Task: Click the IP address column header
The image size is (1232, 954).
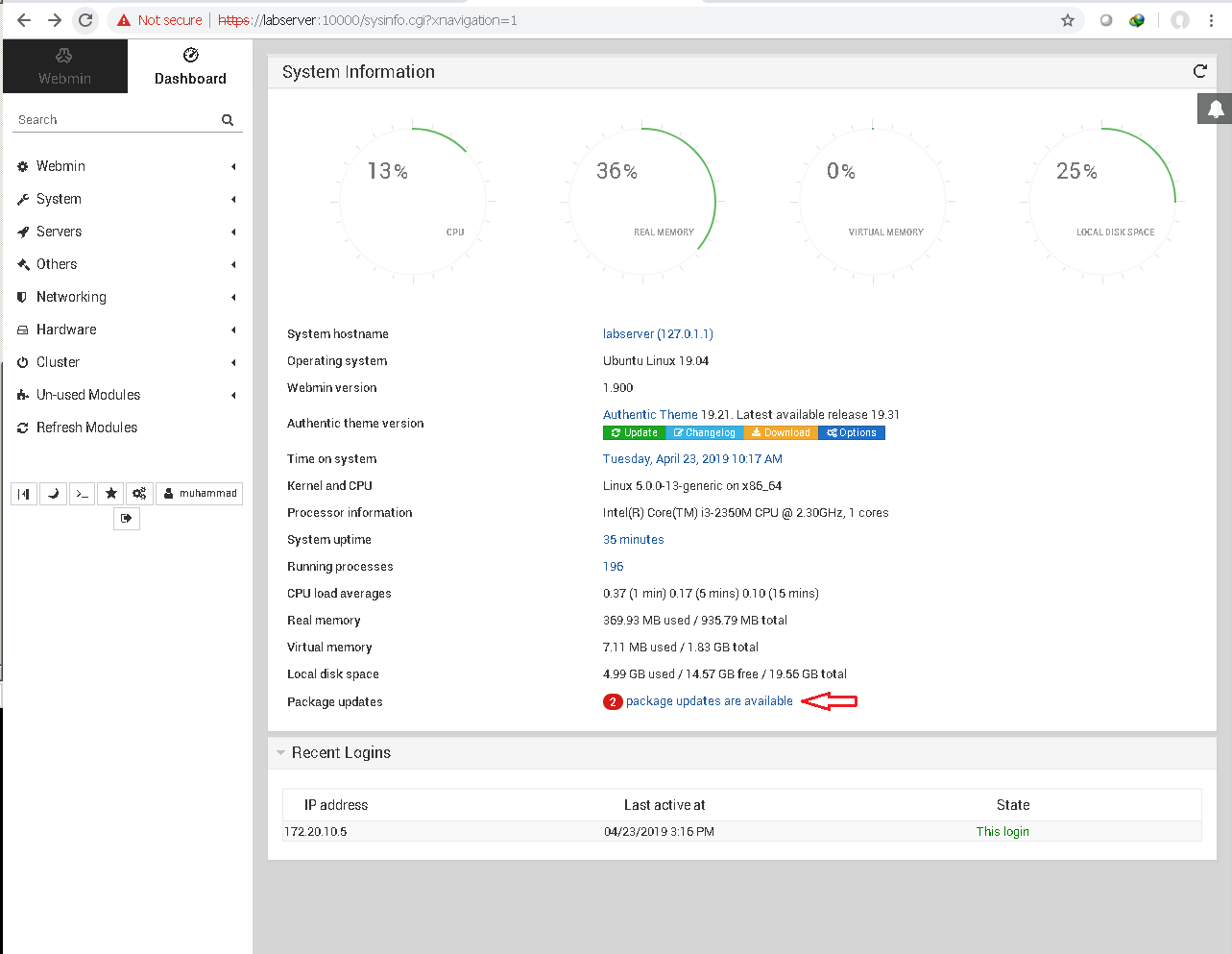Action: [x=336, y=805]
